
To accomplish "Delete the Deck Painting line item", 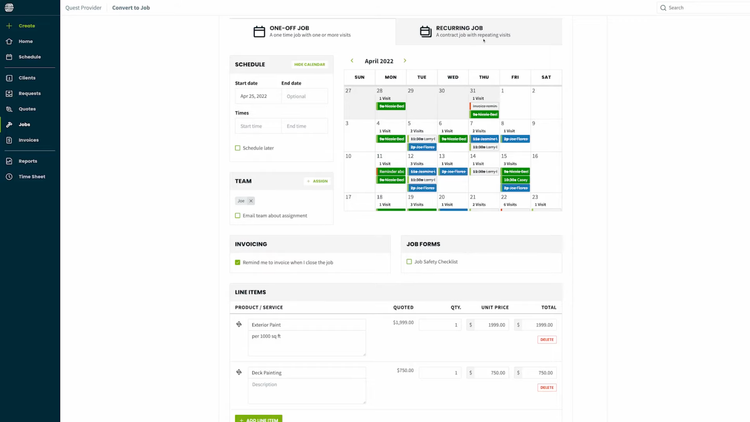I will (x=547, y=388).
